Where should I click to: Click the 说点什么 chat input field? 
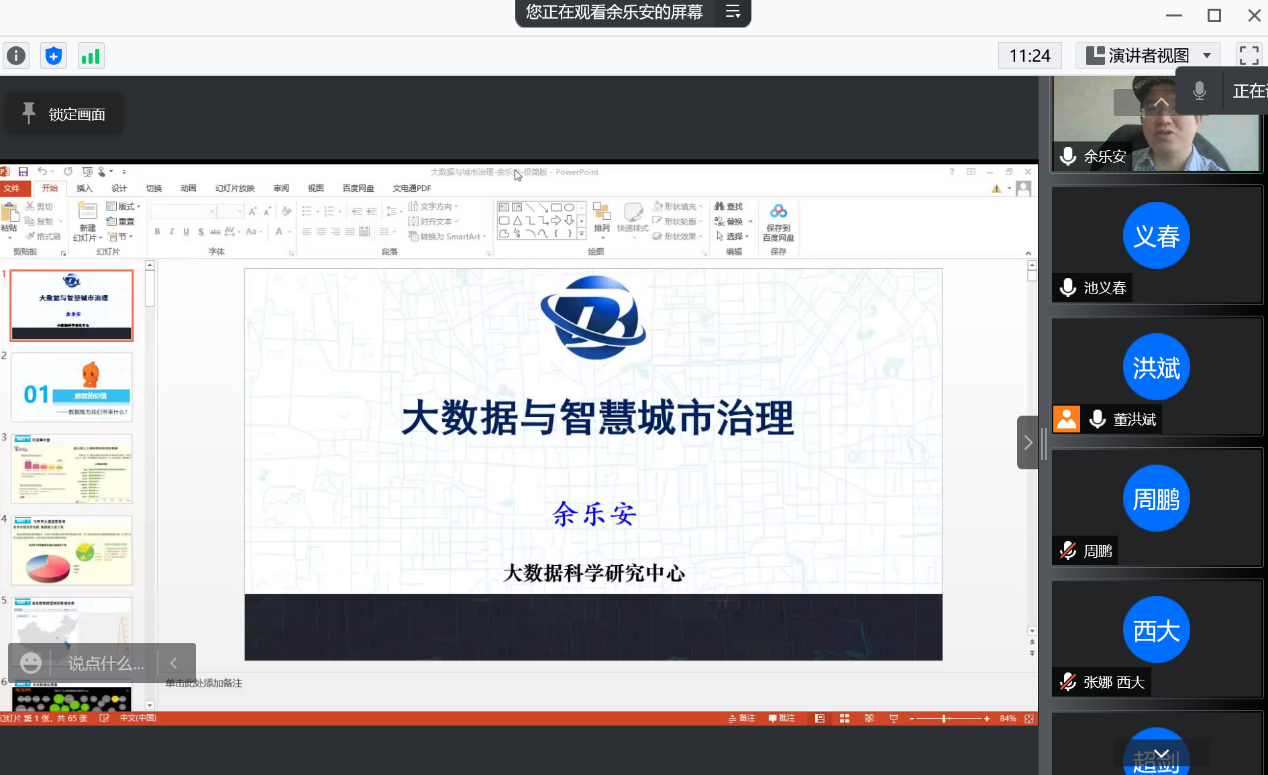click(x=105, y=663)
